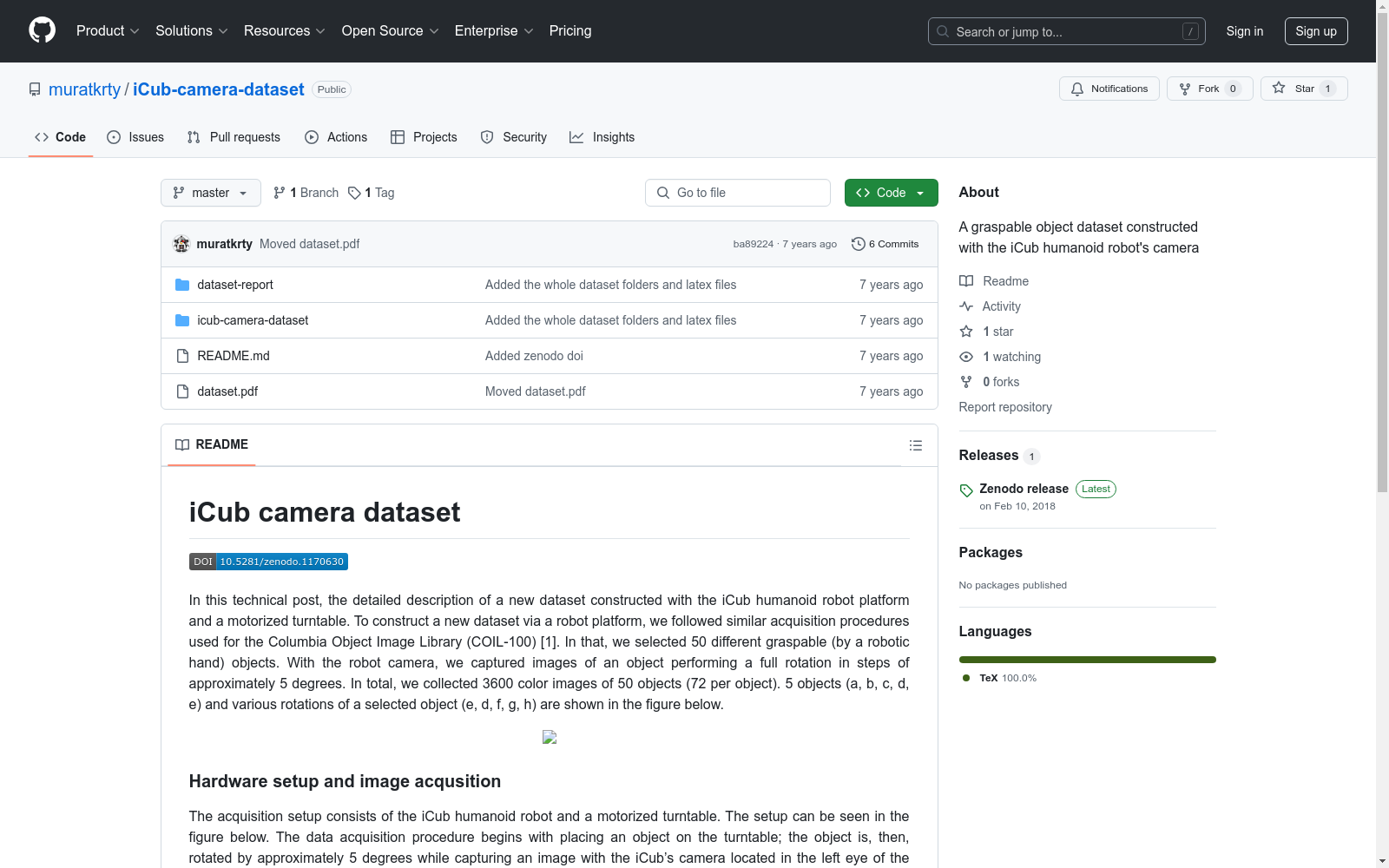Open the Zenodo release link

click(x=1024, y=489)
